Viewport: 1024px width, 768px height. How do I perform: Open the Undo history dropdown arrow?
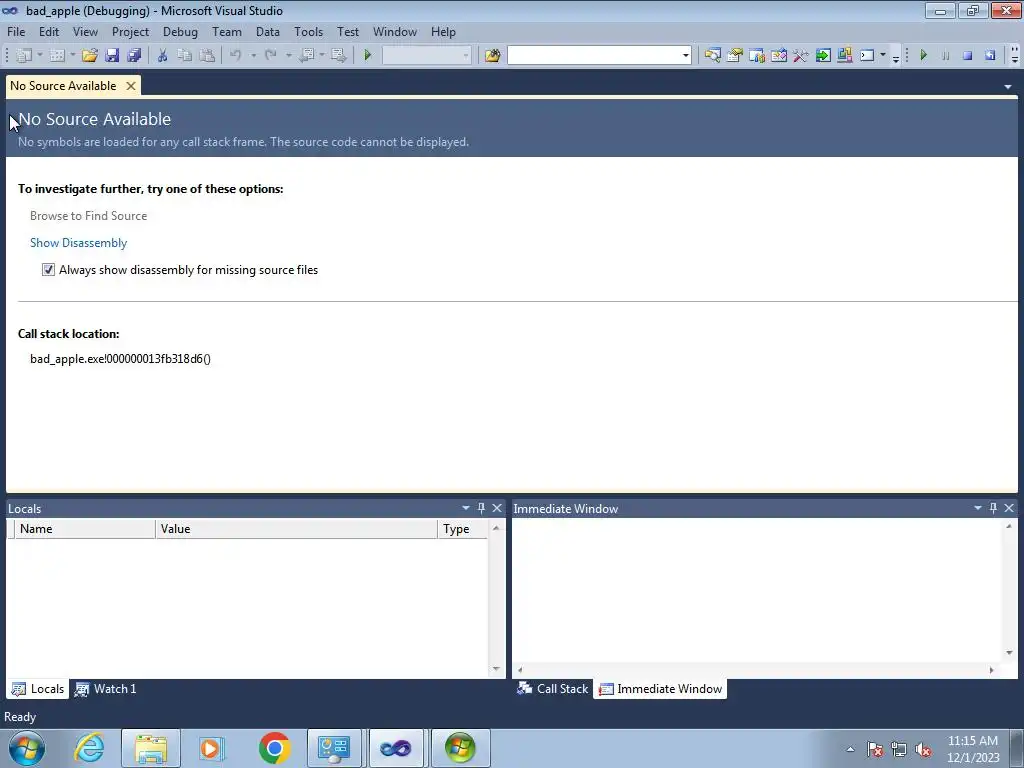tap(253, 56)
